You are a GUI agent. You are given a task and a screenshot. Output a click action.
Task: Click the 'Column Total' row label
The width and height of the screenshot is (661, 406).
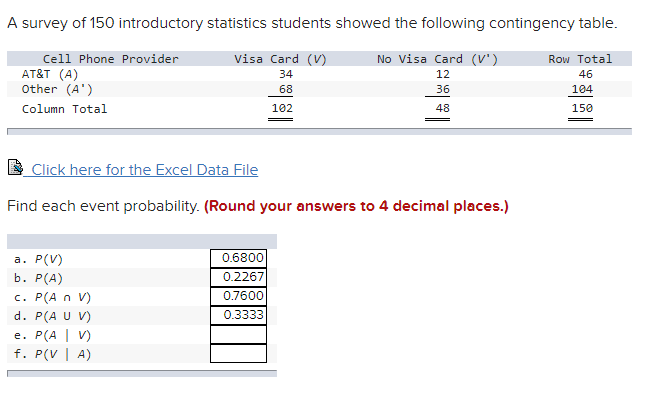(x=64, y=109)
